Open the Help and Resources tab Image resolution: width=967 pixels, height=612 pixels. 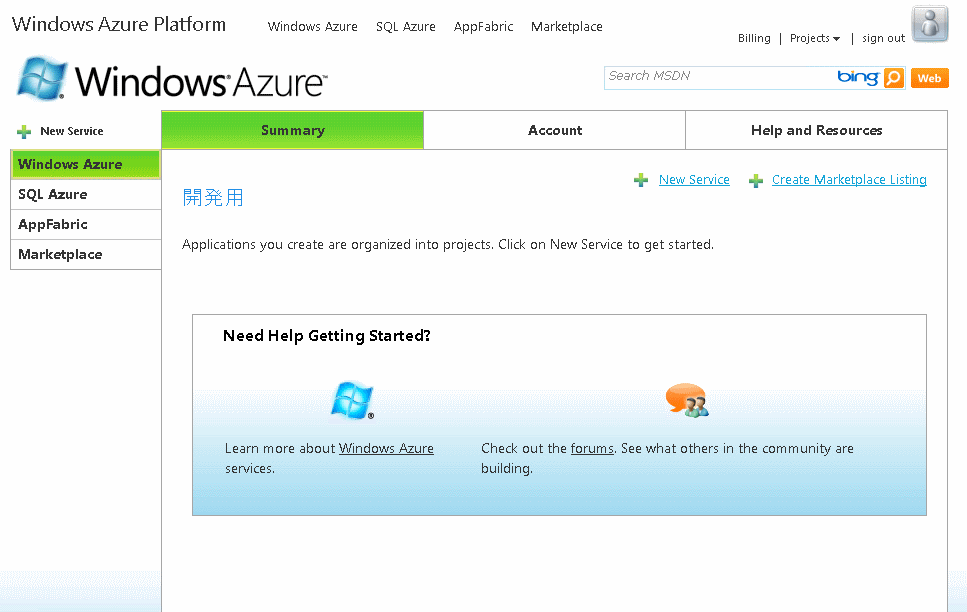coord(817,130)
